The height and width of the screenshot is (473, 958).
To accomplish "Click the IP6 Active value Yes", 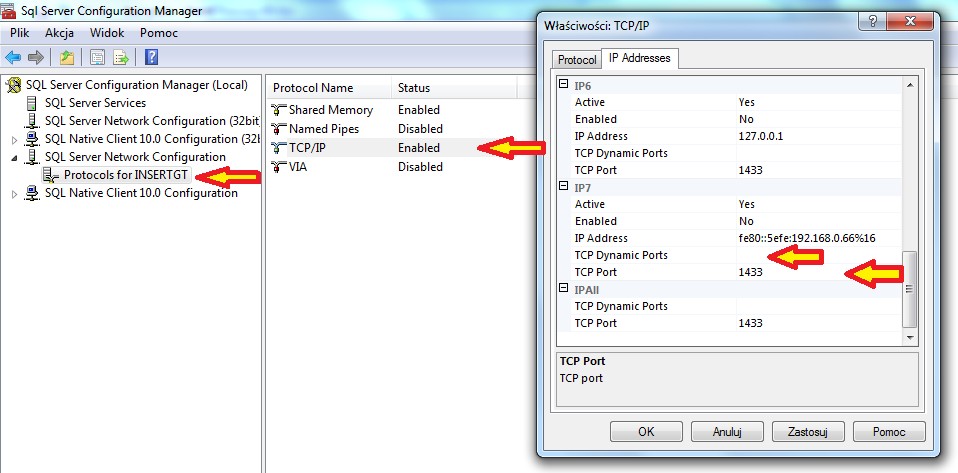I will [x=819, y=102].
